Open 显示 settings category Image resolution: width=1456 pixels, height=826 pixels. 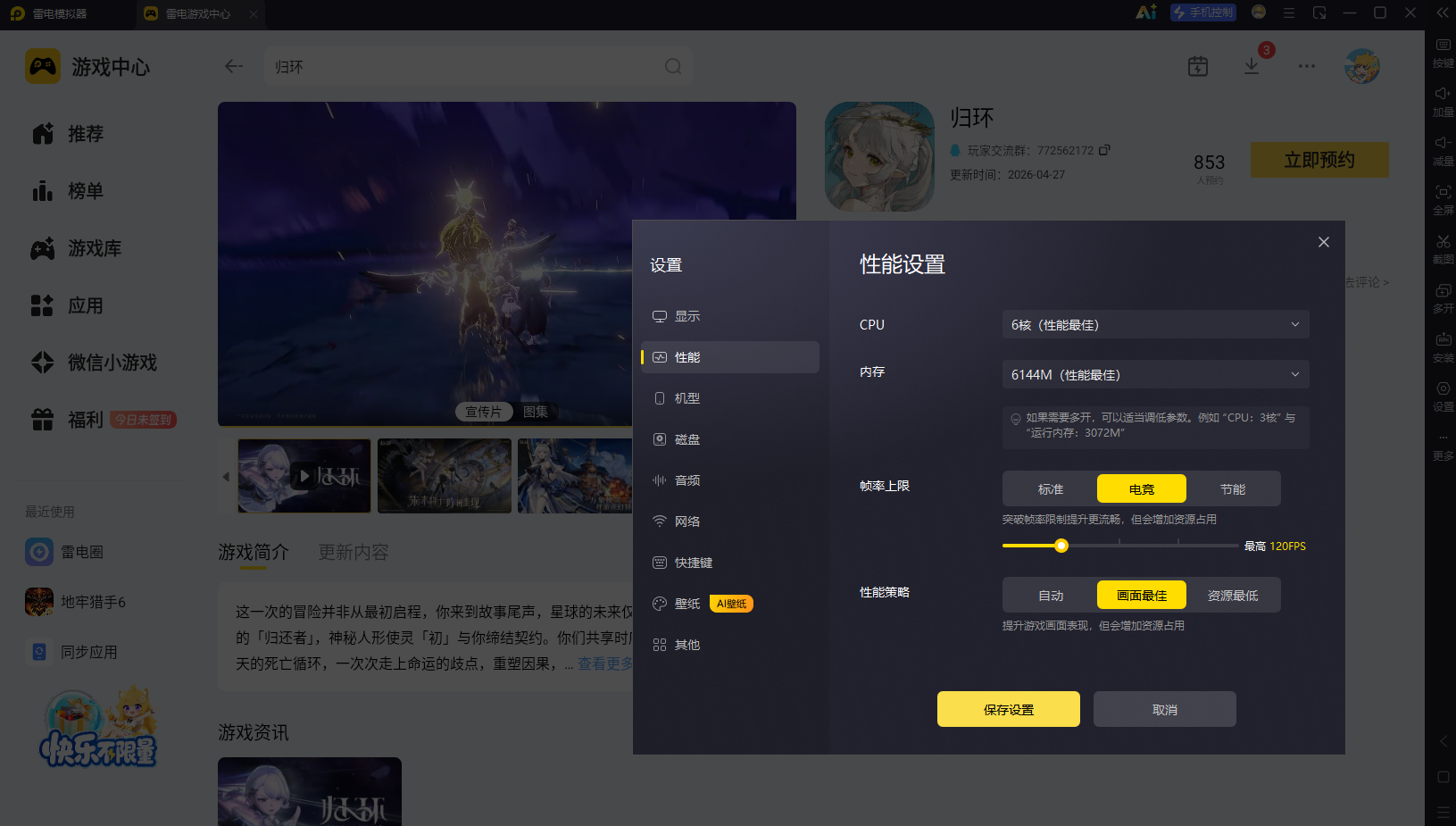pyautogui.click(x=730, y=316)
